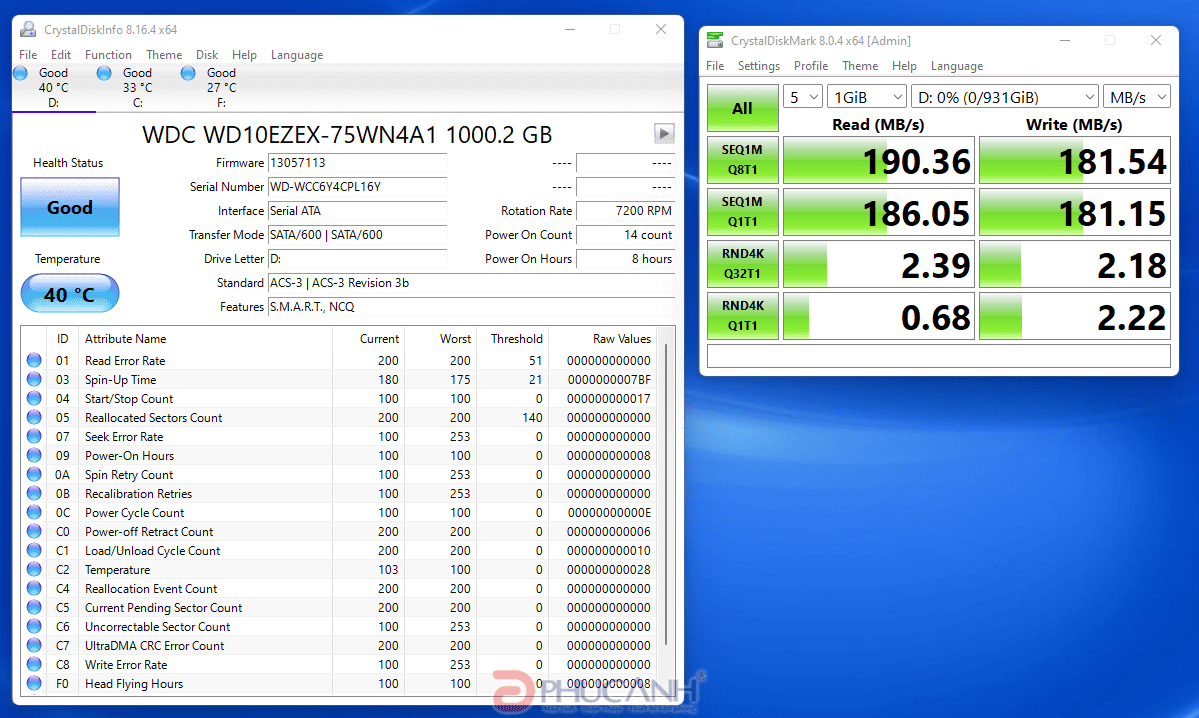This screenshot has height=718, width=1199.
Task: Click the Load/Unload Cycle Count status orb
Action: click(x=34, y=551)
